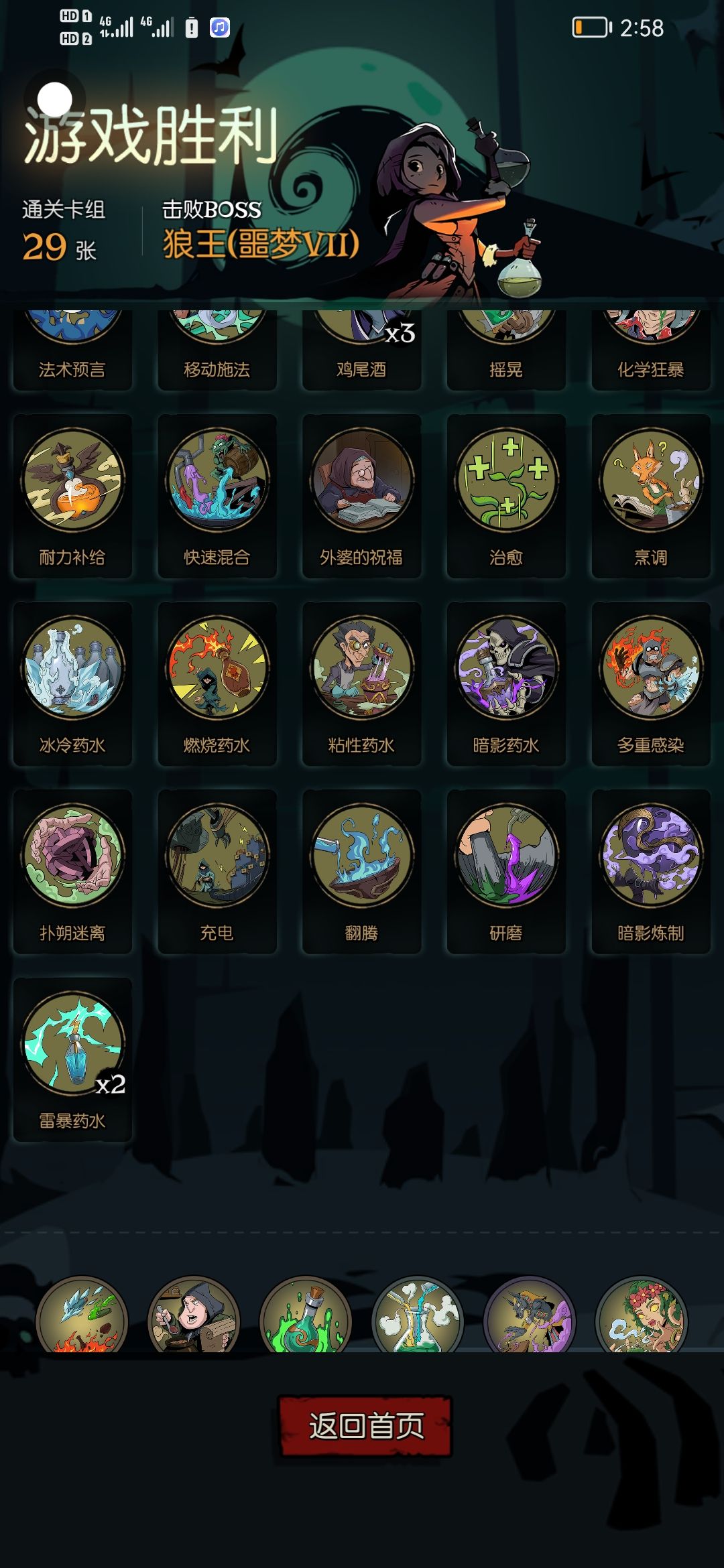This screenshot has height=1568, width=724.
Task: Select the 雷暴药水 x2 card
Action: [x=72, y=1059]
